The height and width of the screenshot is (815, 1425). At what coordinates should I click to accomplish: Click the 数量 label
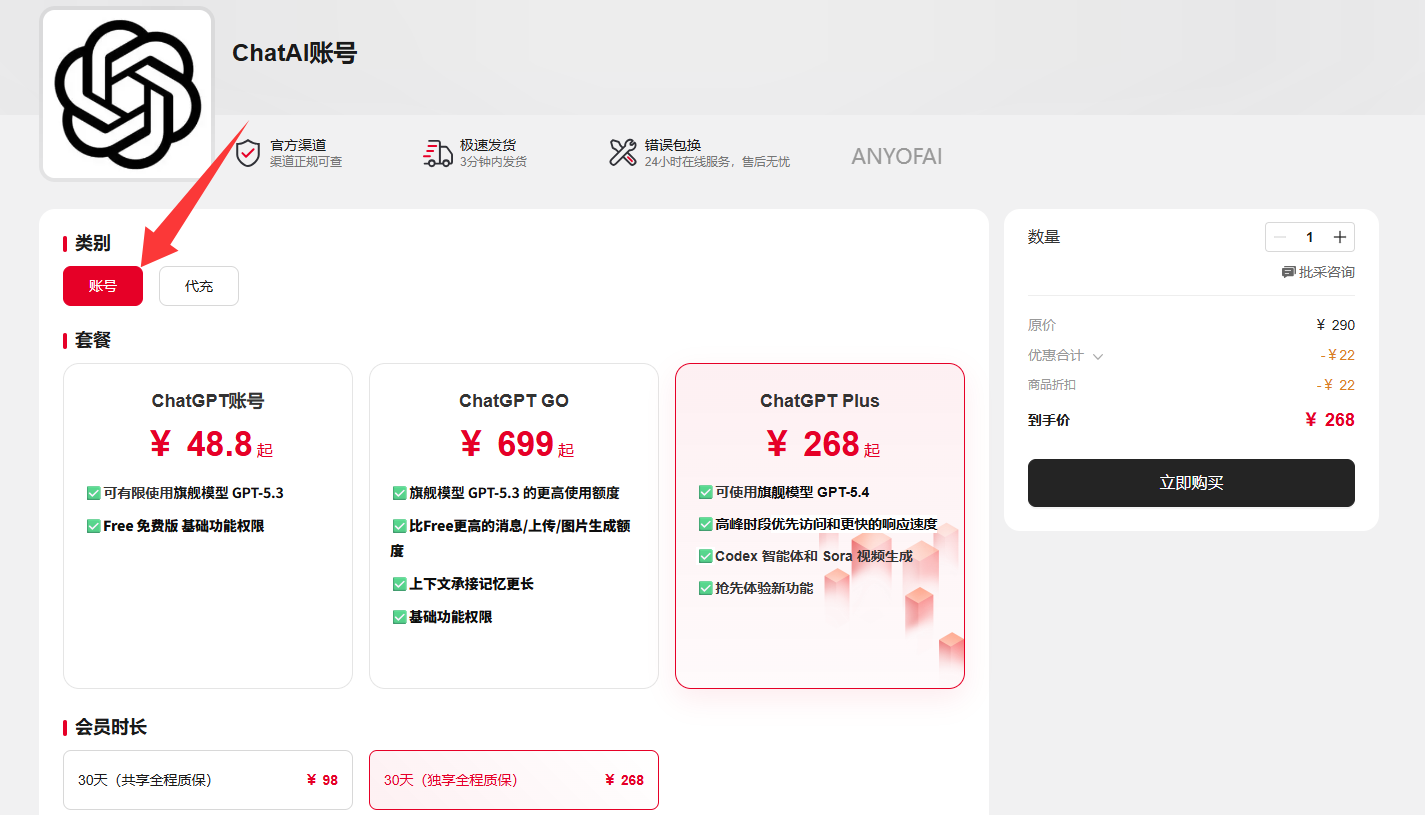pyautogui.click(x=1044, y=237)
